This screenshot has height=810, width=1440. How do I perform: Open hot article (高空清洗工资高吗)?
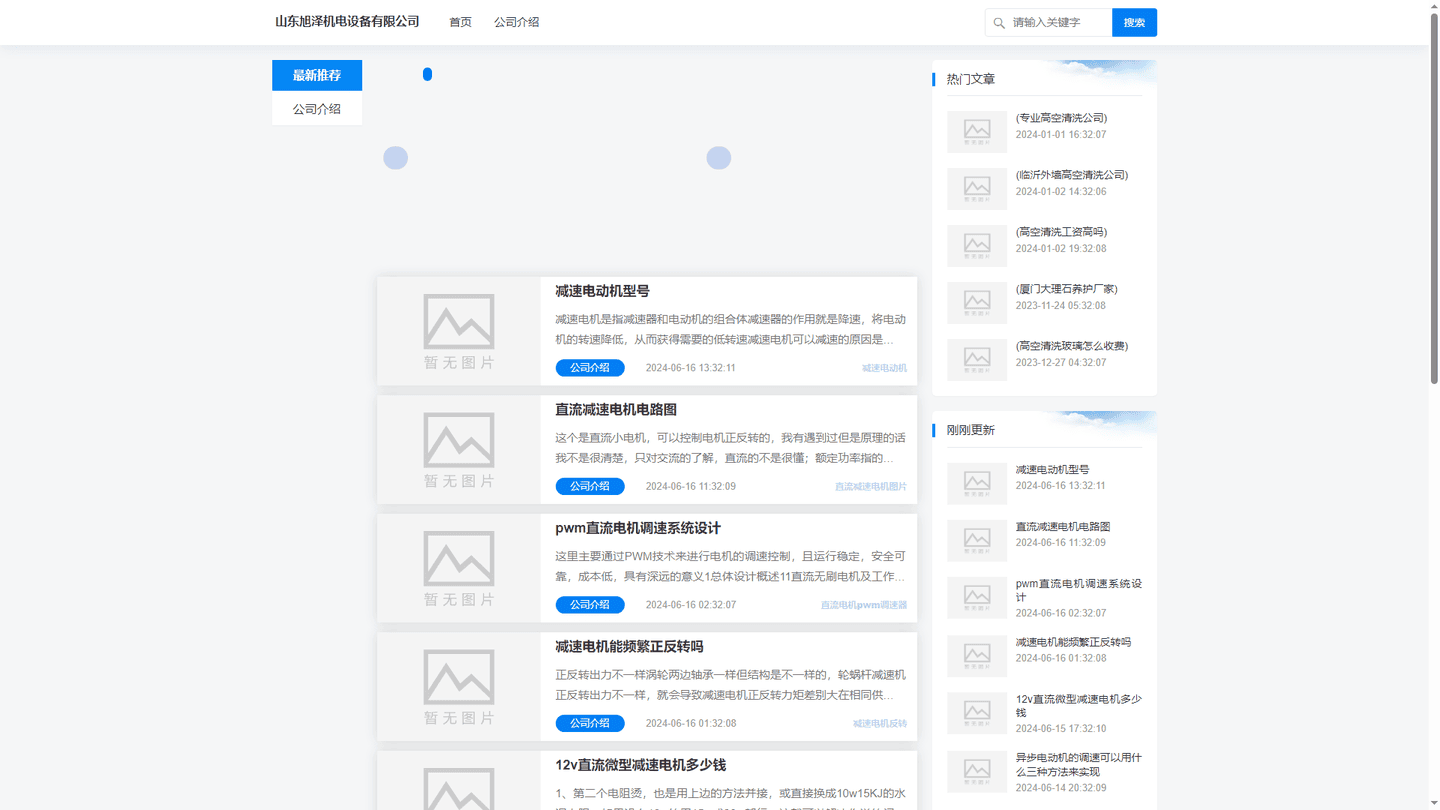(x=1061, y=232)
